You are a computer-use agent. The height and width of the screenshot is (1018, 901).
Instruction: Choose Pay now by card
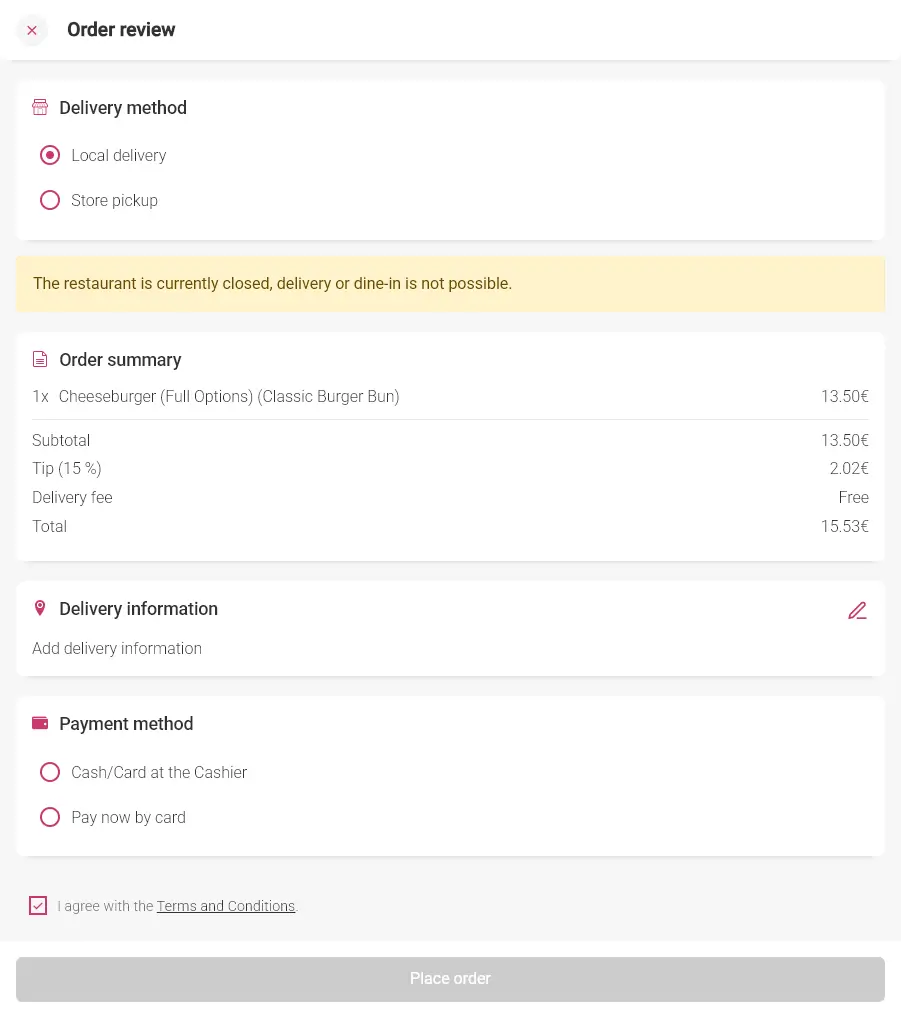(x=50, y=817)
